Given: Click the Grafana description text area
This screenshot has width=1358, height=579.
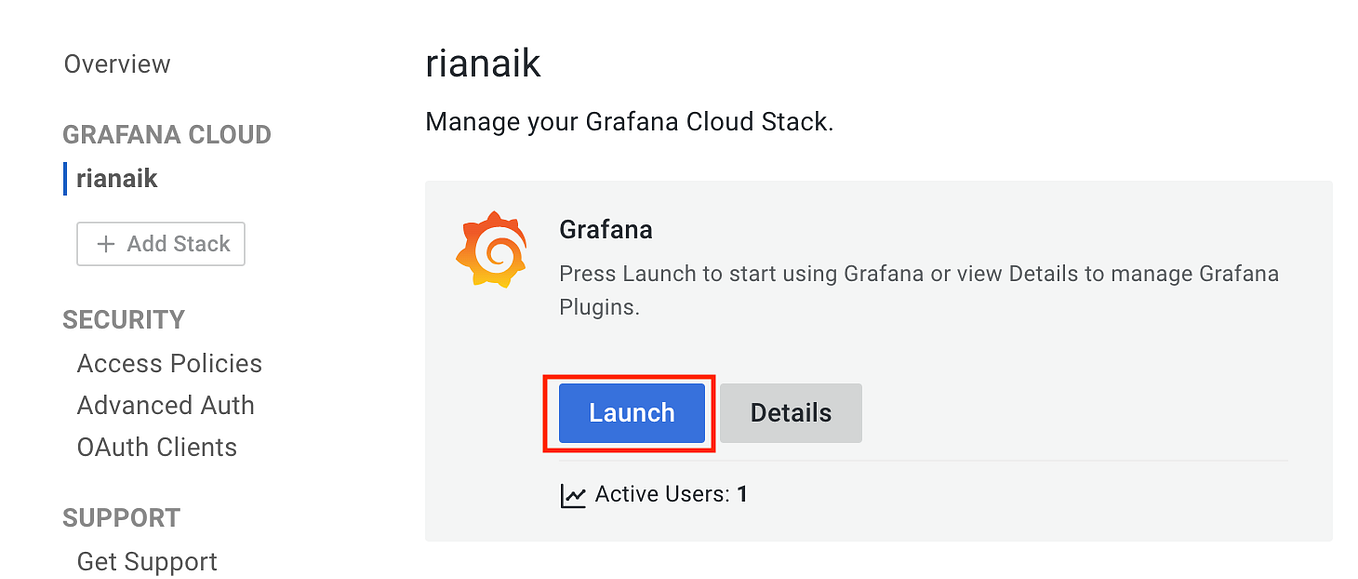Looking at the screenshot, I should pyautogui.click(x=918, y=290).
